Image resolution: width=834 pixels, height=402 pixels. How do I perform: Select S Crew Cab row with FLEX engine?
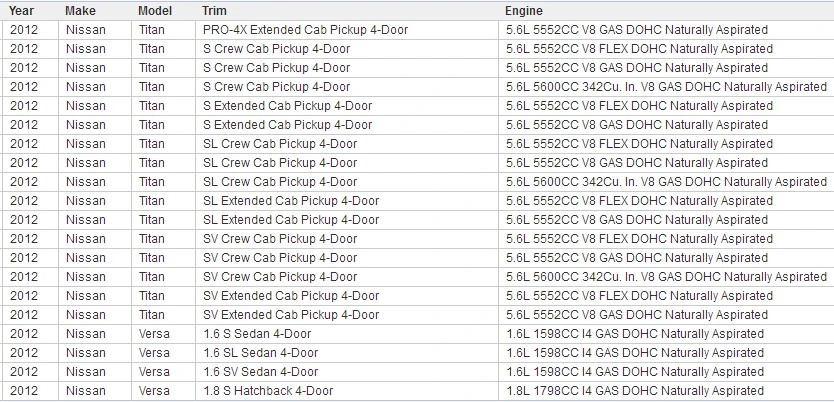point(418,49)
